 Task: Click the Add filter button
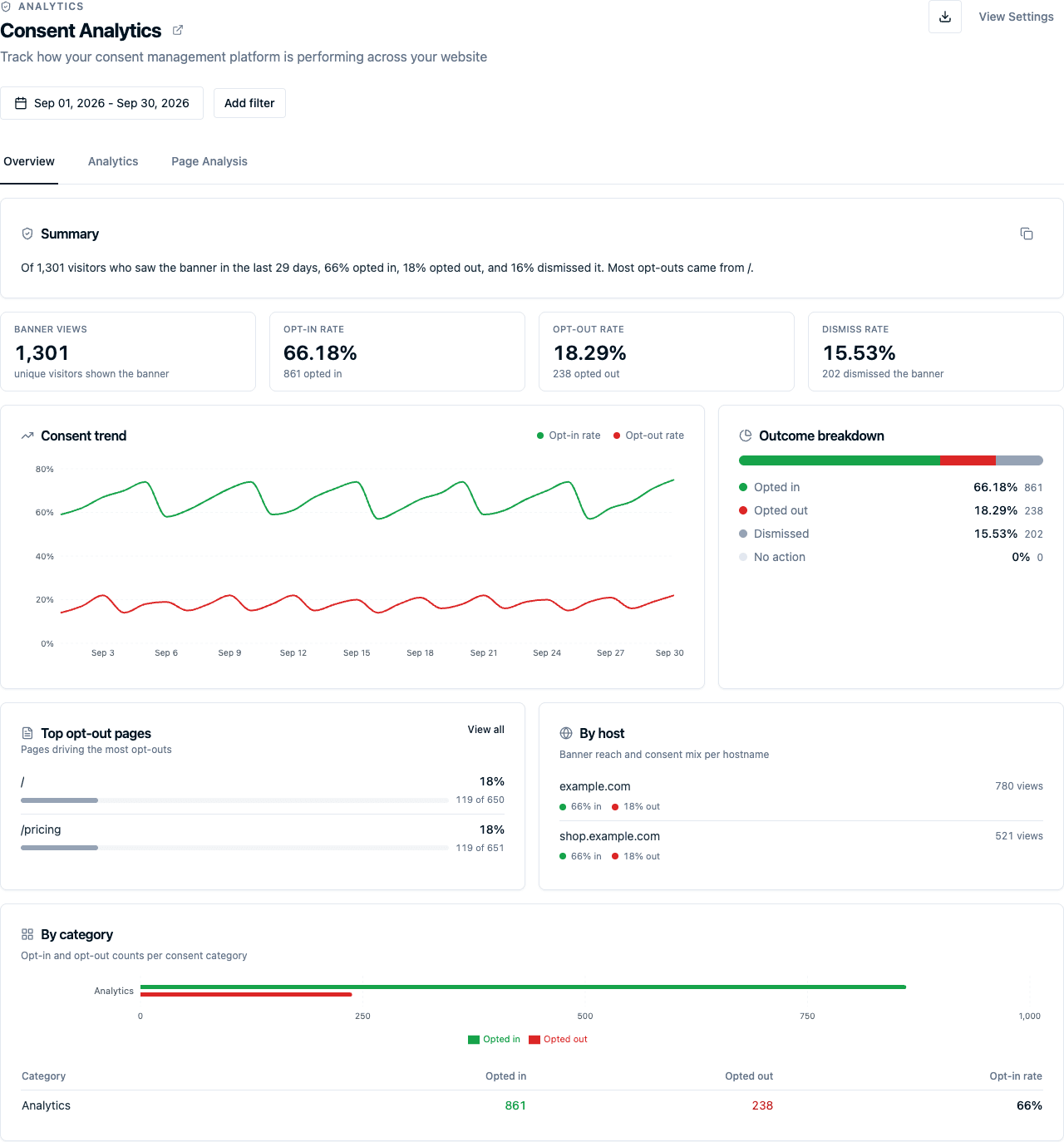click(249, 103)
